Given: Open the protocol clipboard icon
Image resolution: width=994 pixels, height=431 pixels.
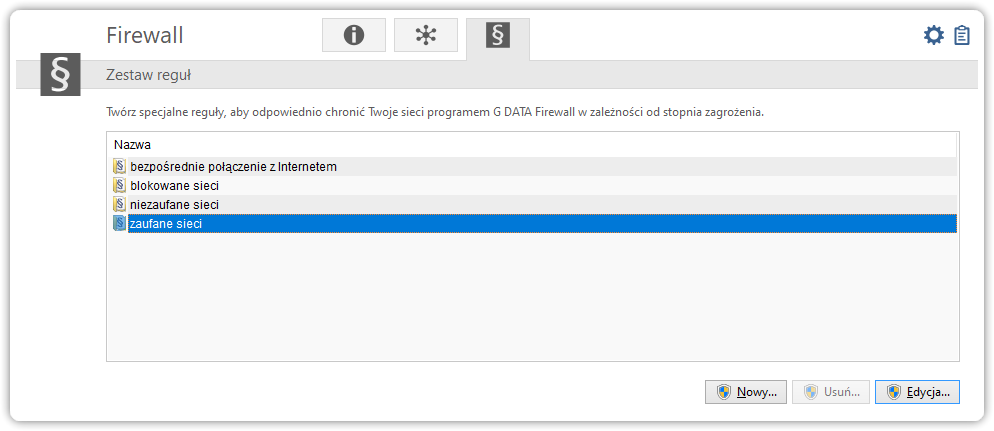Looking at the screenshot, I should coord(962,35).
